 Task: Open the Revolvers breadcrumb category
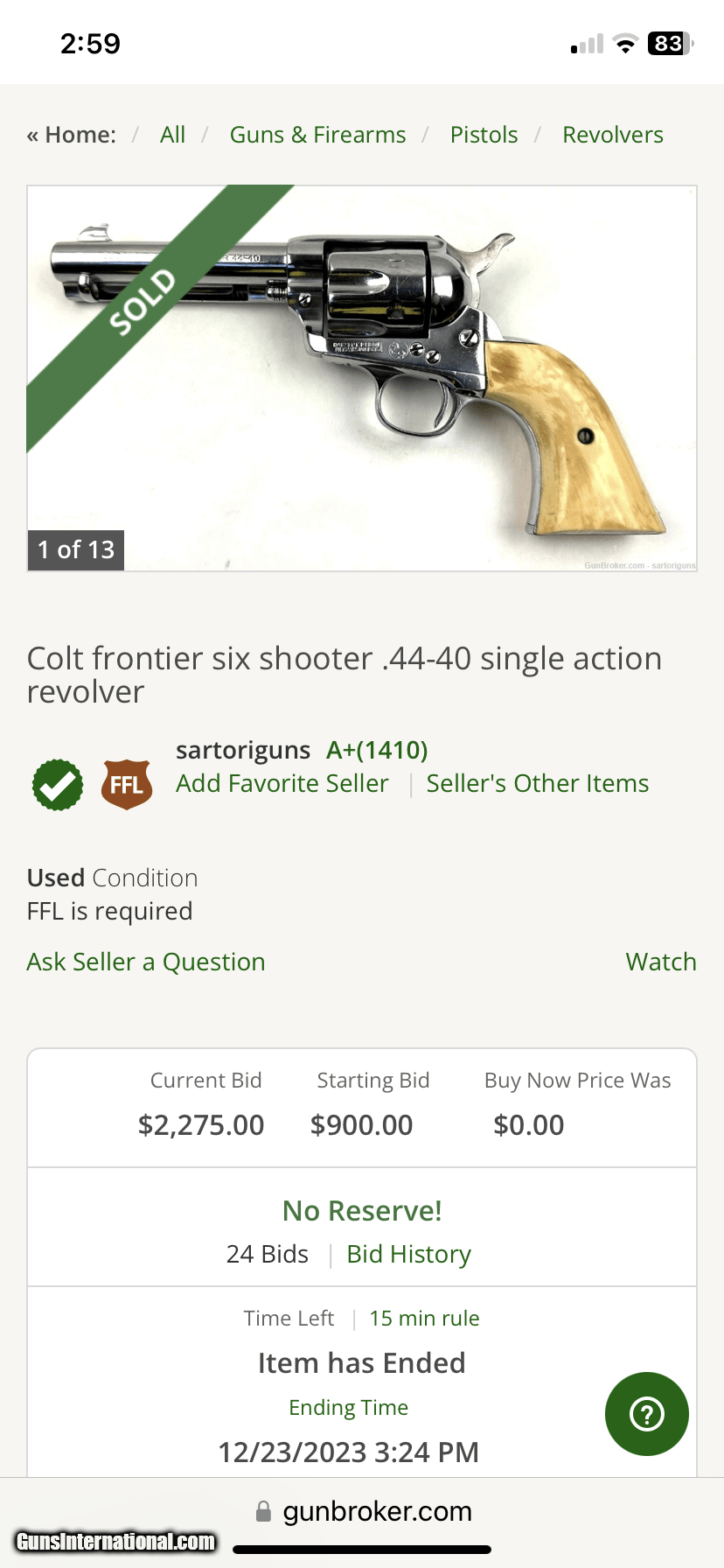coord(612,135)
